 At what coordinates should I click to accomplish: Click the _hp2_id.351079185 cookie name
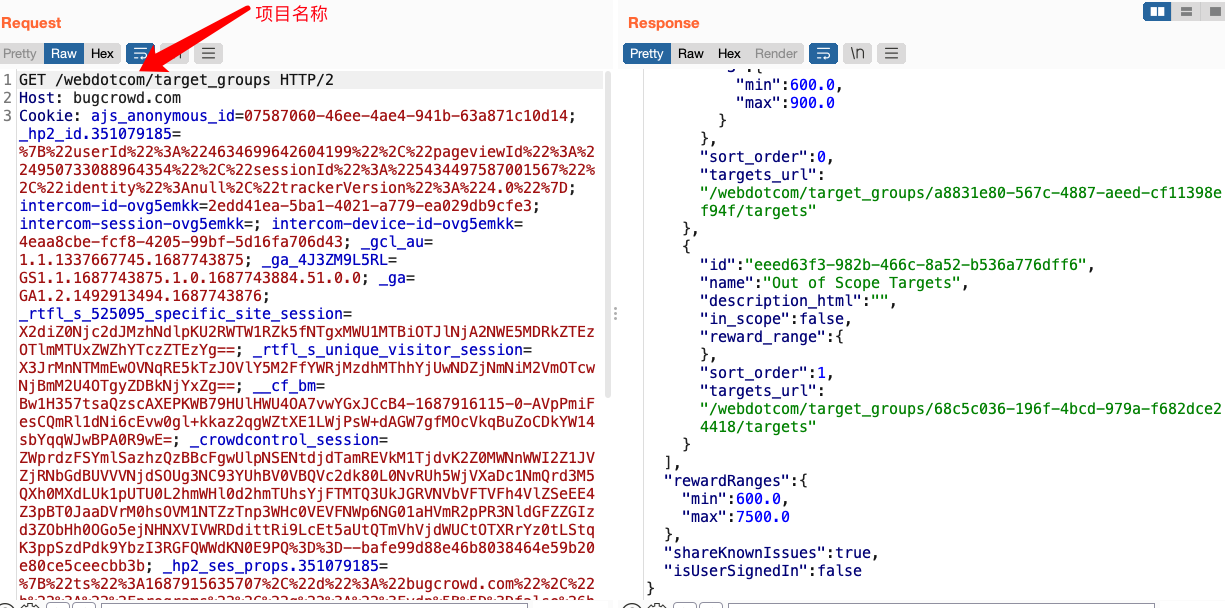coord(95,134)
